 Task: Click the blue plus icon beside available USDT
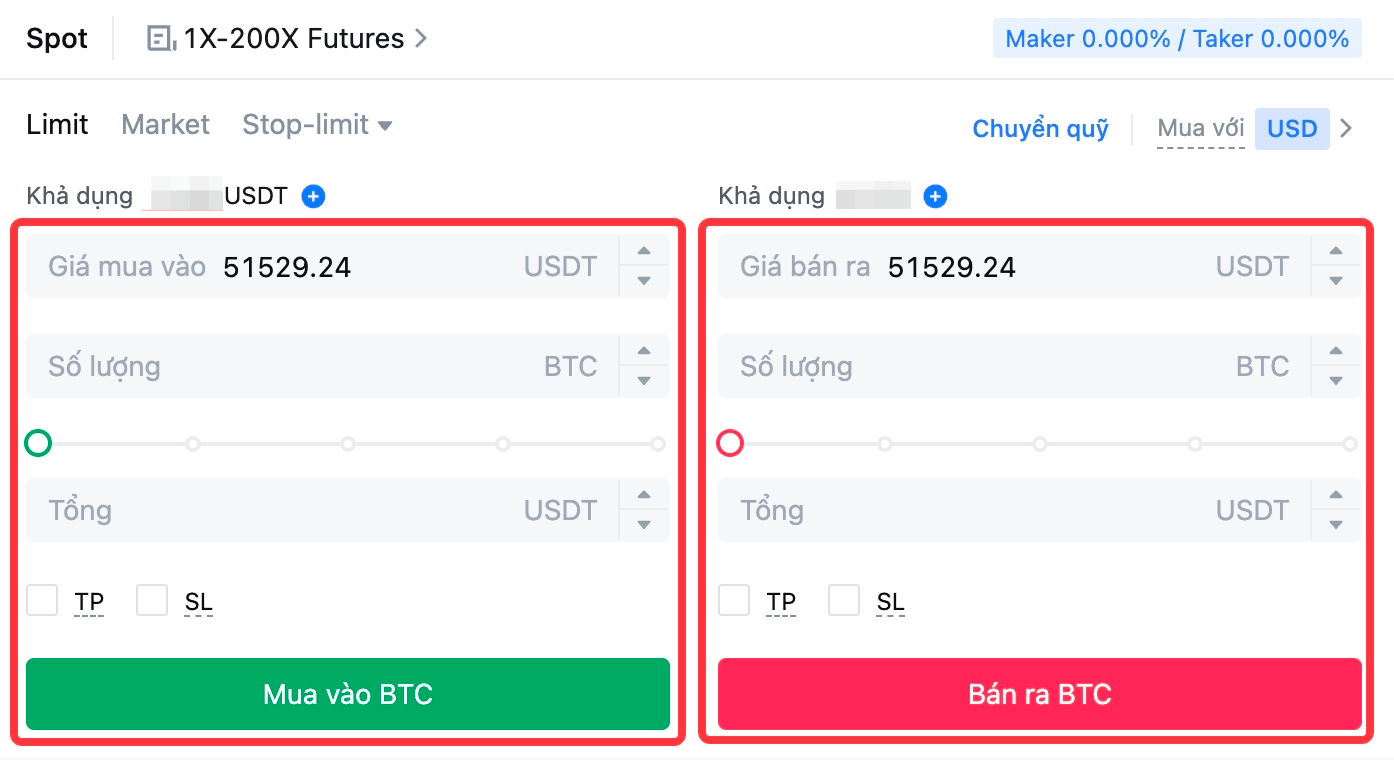313,196
